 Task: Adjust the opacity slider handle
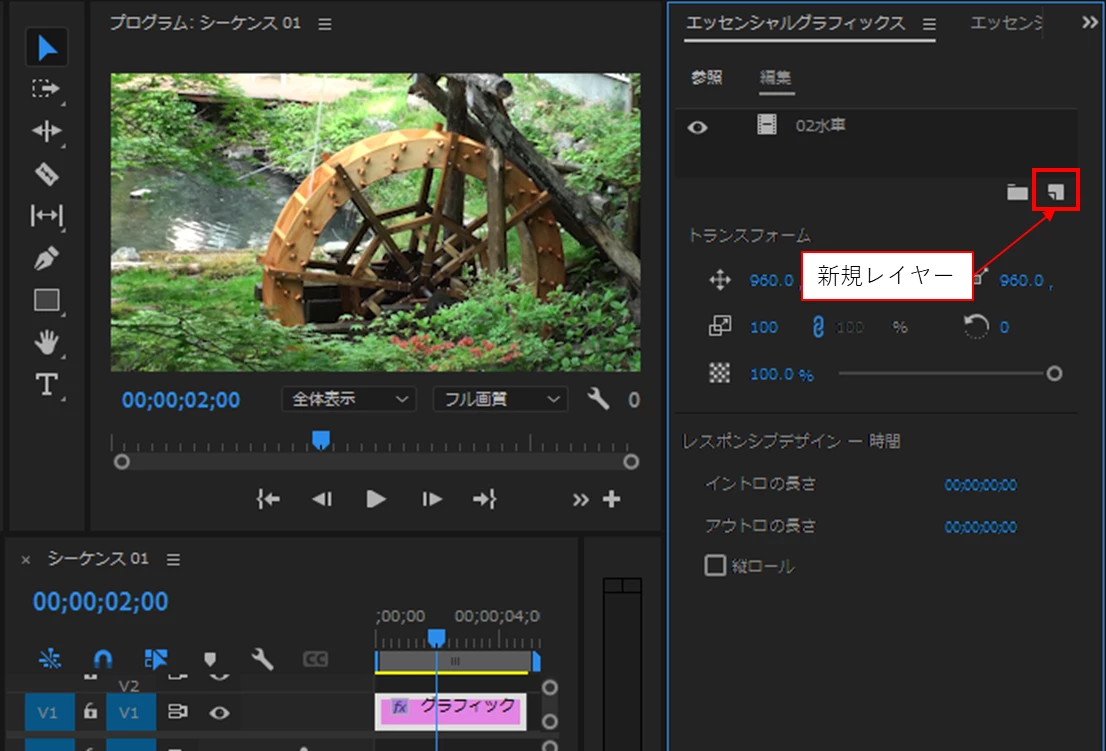pos(1054,373)
